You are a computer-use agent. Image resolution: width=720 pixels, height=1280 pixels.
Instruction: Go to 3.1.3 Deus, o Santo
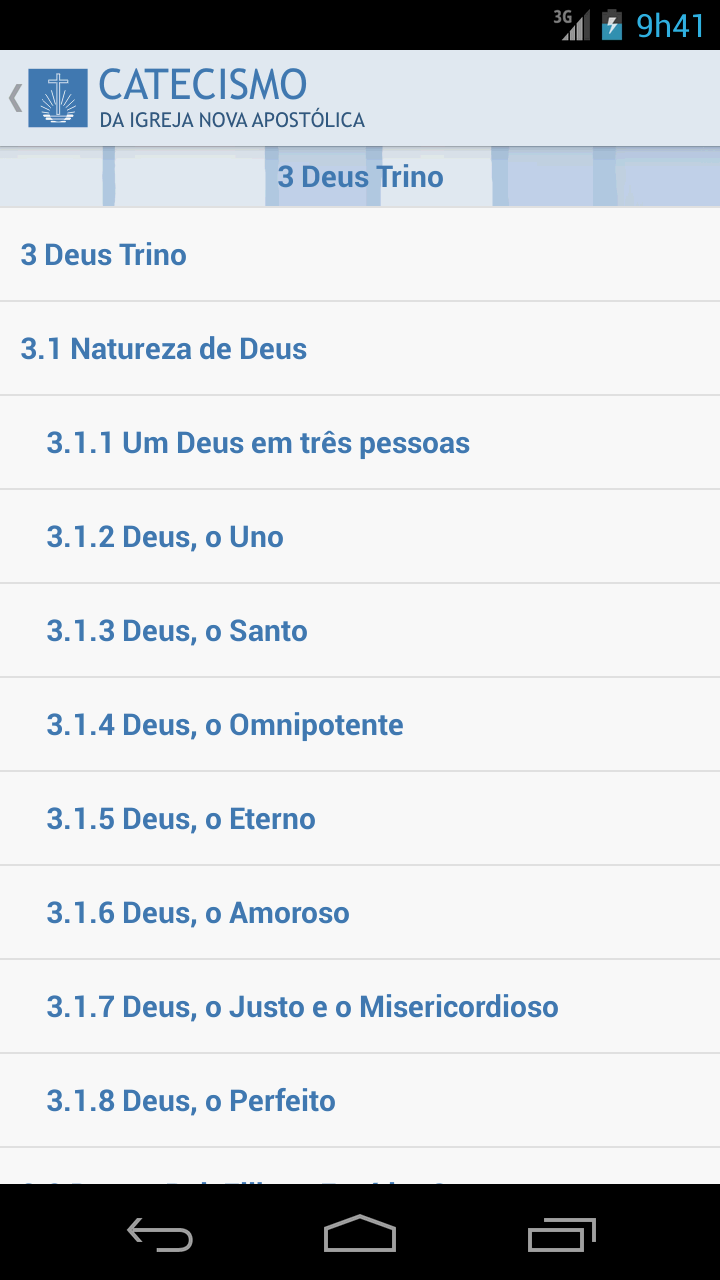pos(360,631)
